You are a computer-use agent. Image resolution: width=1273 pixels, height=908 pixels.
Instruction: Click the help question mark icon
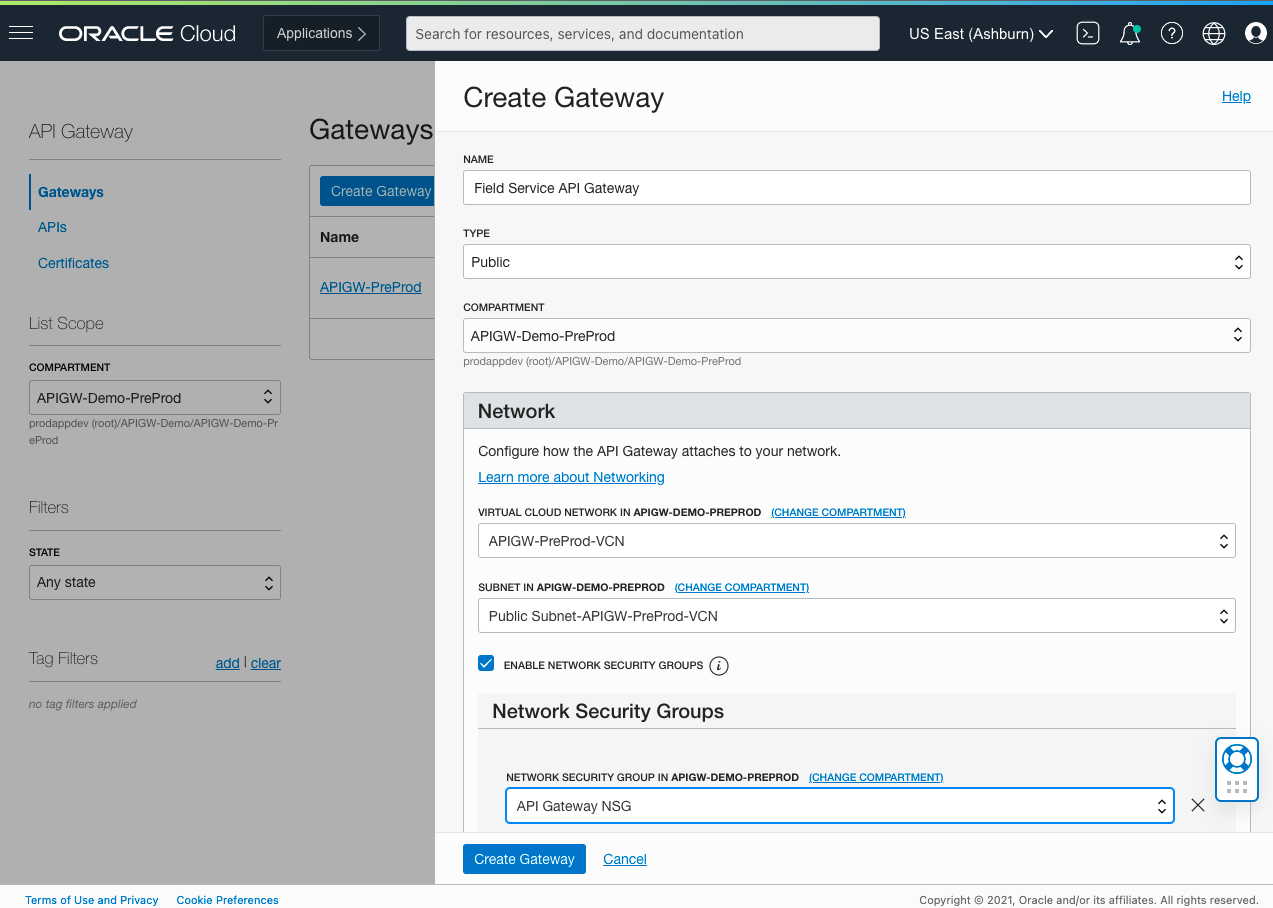[x=1171, y=33]
